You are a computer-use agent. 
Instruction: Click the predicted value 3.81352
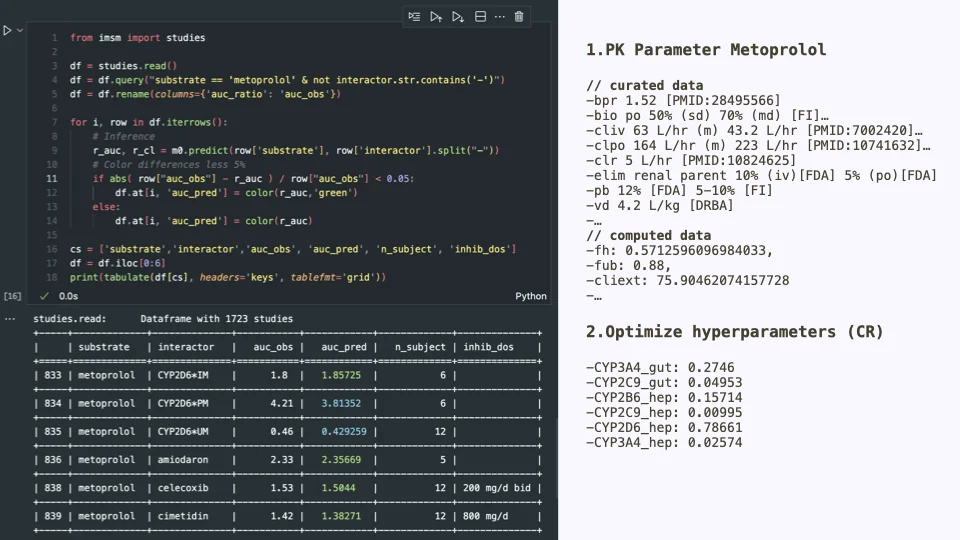click(341, 403)
